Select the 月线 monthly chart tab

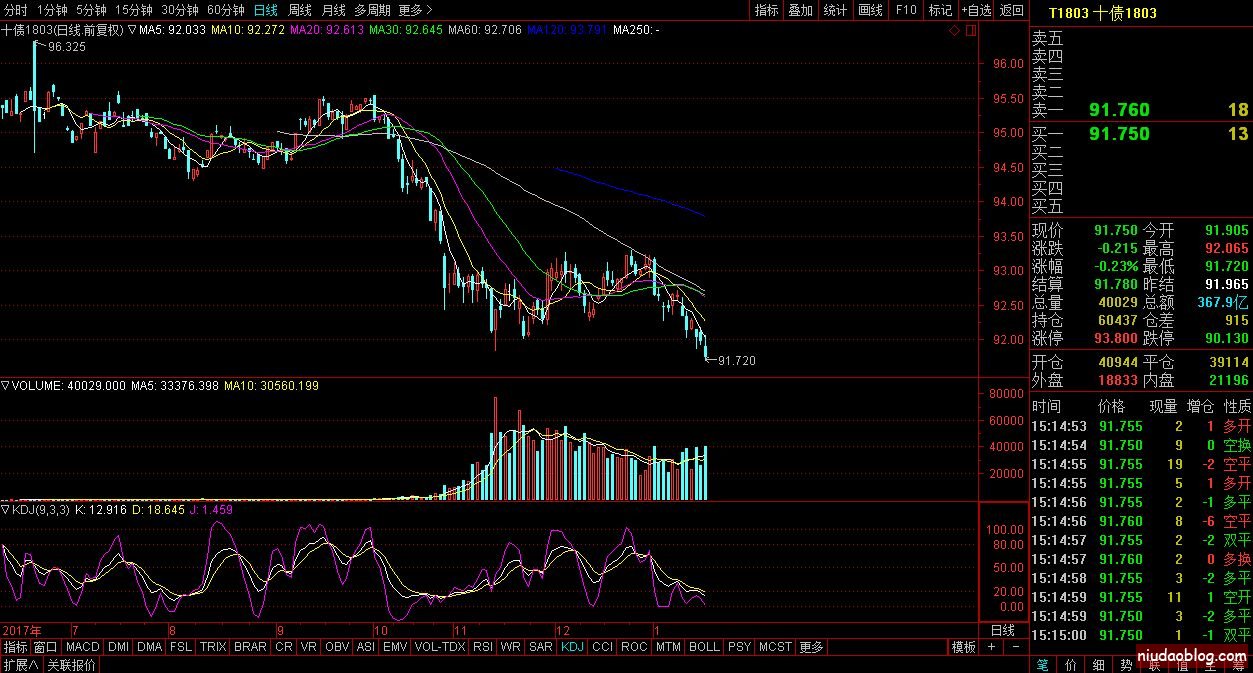333,10
